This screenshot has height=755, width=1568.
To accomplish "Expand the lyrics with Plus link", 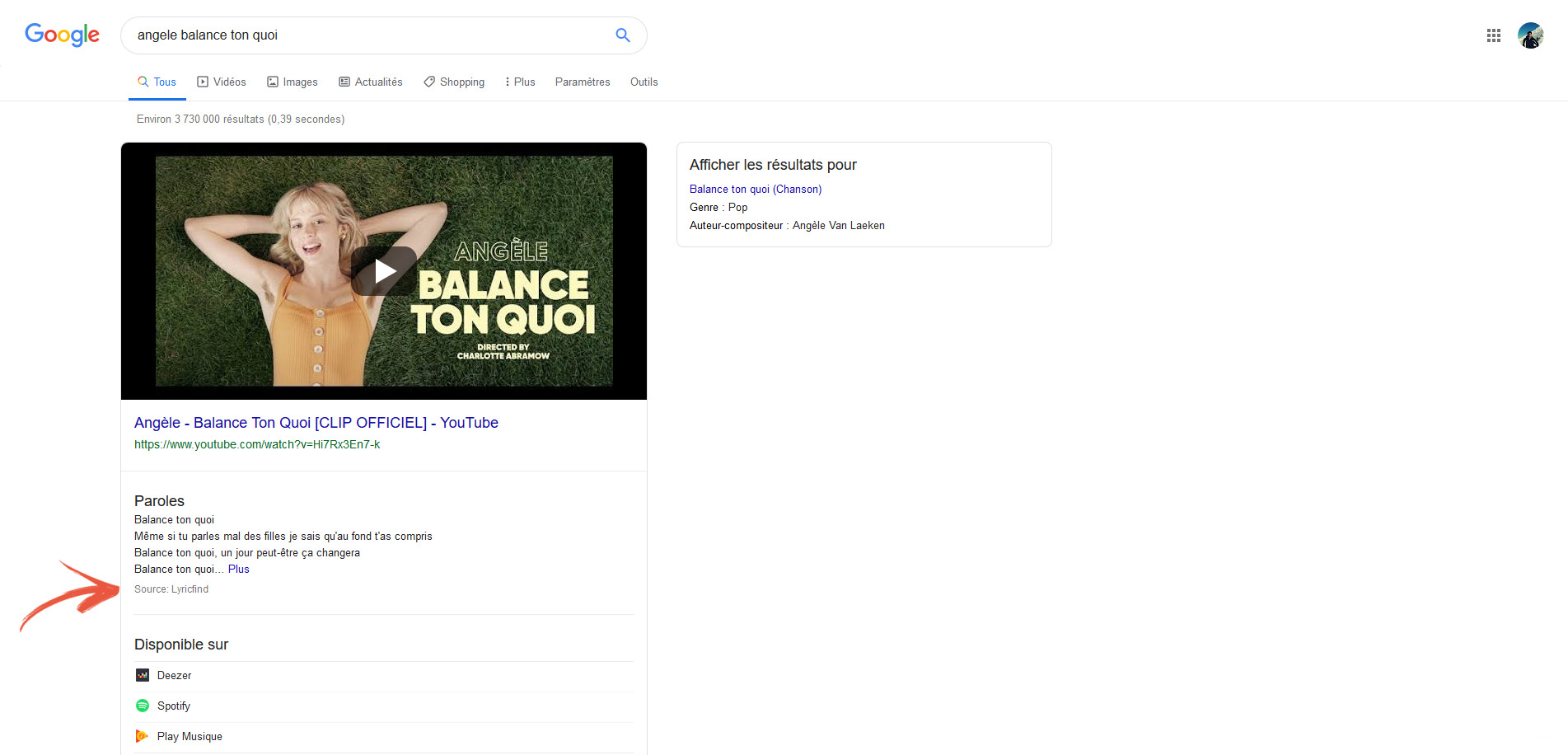I will pyautogui.click(x=239, y=570).
